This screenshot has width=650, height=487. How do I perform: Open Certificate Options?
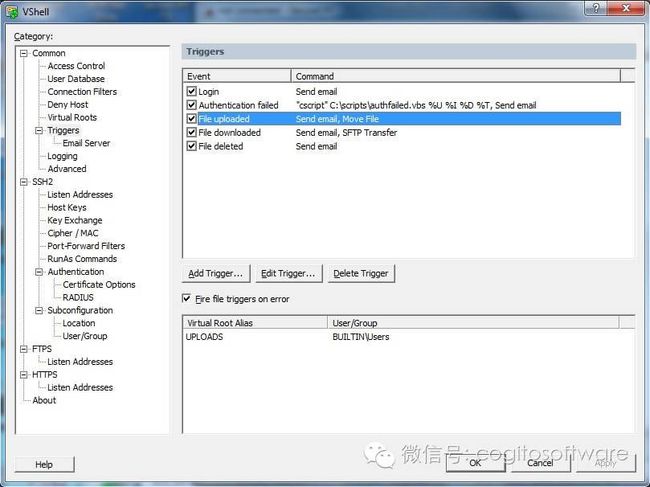[99, 284]
